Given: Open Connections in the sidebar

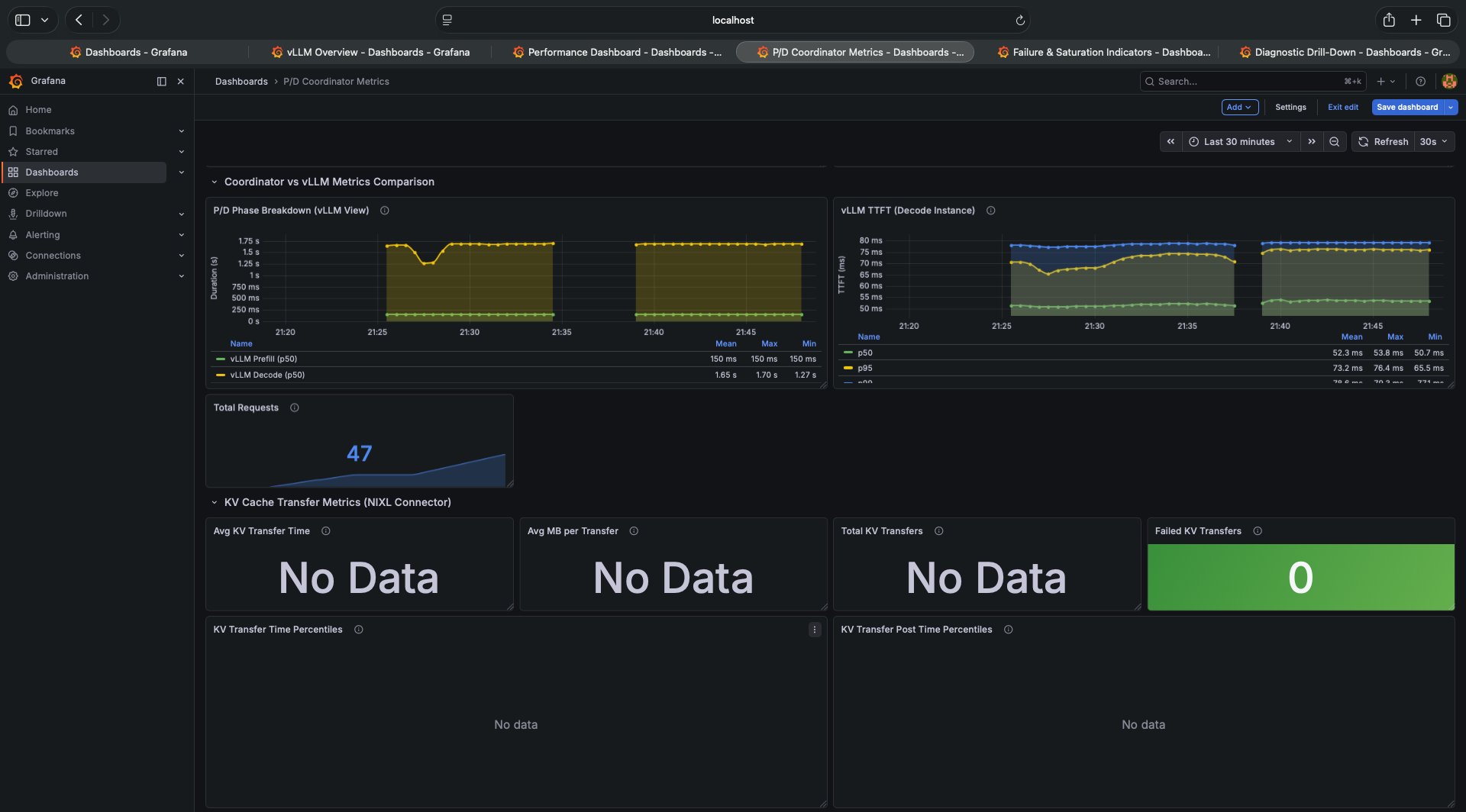Looking at the screenshot, I should (x=53, y=256).
